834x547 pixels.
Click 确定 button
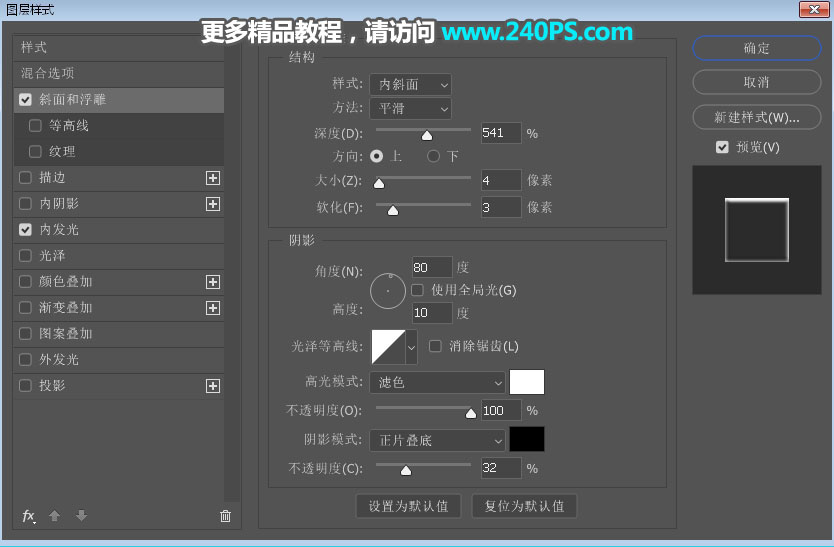pyautogui.click(x=757, y=48)
